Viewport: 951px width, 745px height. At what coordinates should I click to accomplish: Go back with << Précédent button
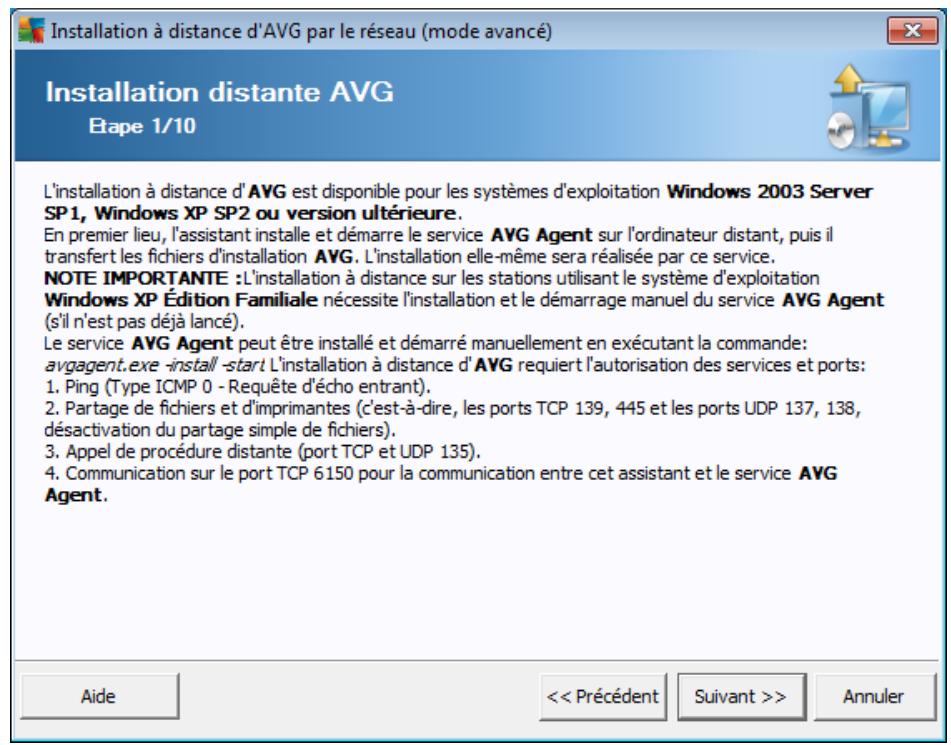click(x=602, y=696)
